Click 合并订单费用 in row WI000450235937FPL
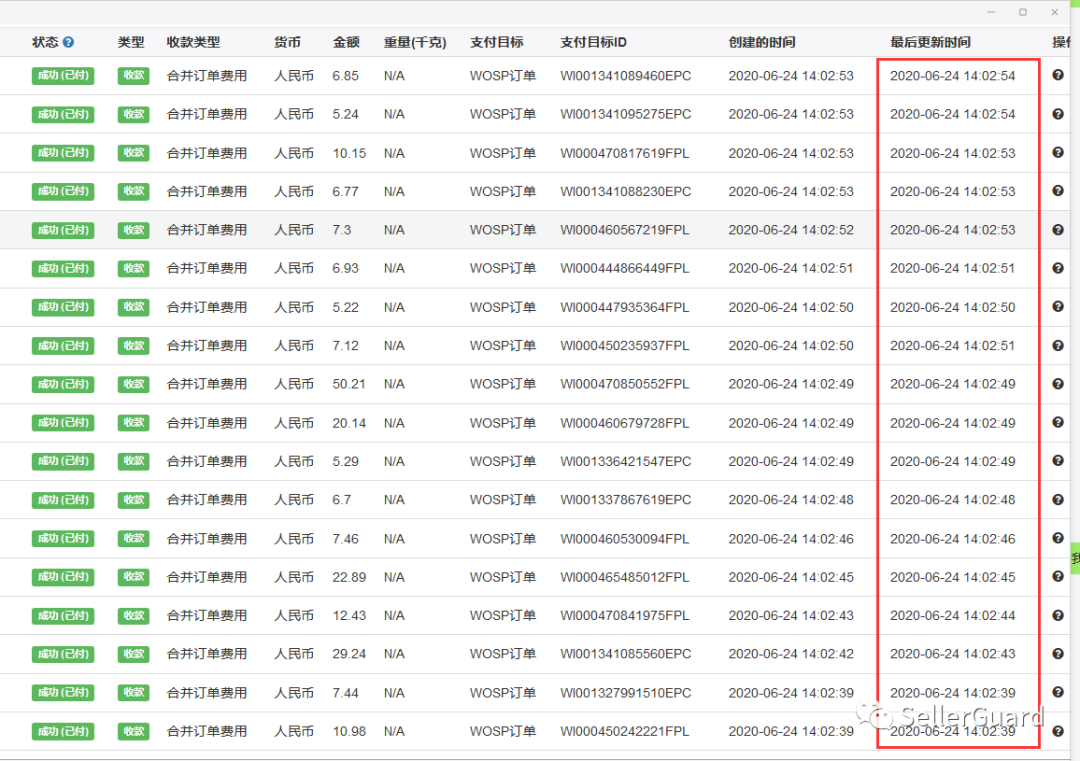The width and height of the screenshot is (1080, 761). [207, 346]
